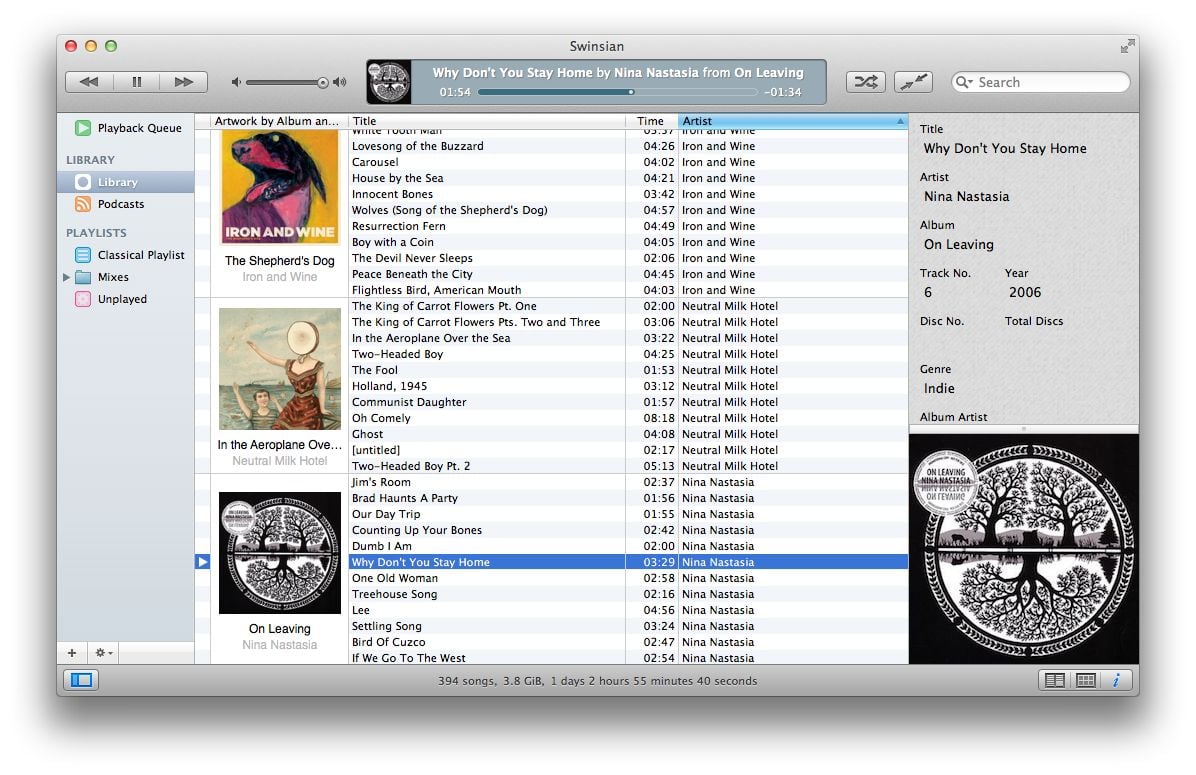The width and height of the screenshot is (1196, 775).
Task: Switch to the list view layout toggle
Action: 1054,680
